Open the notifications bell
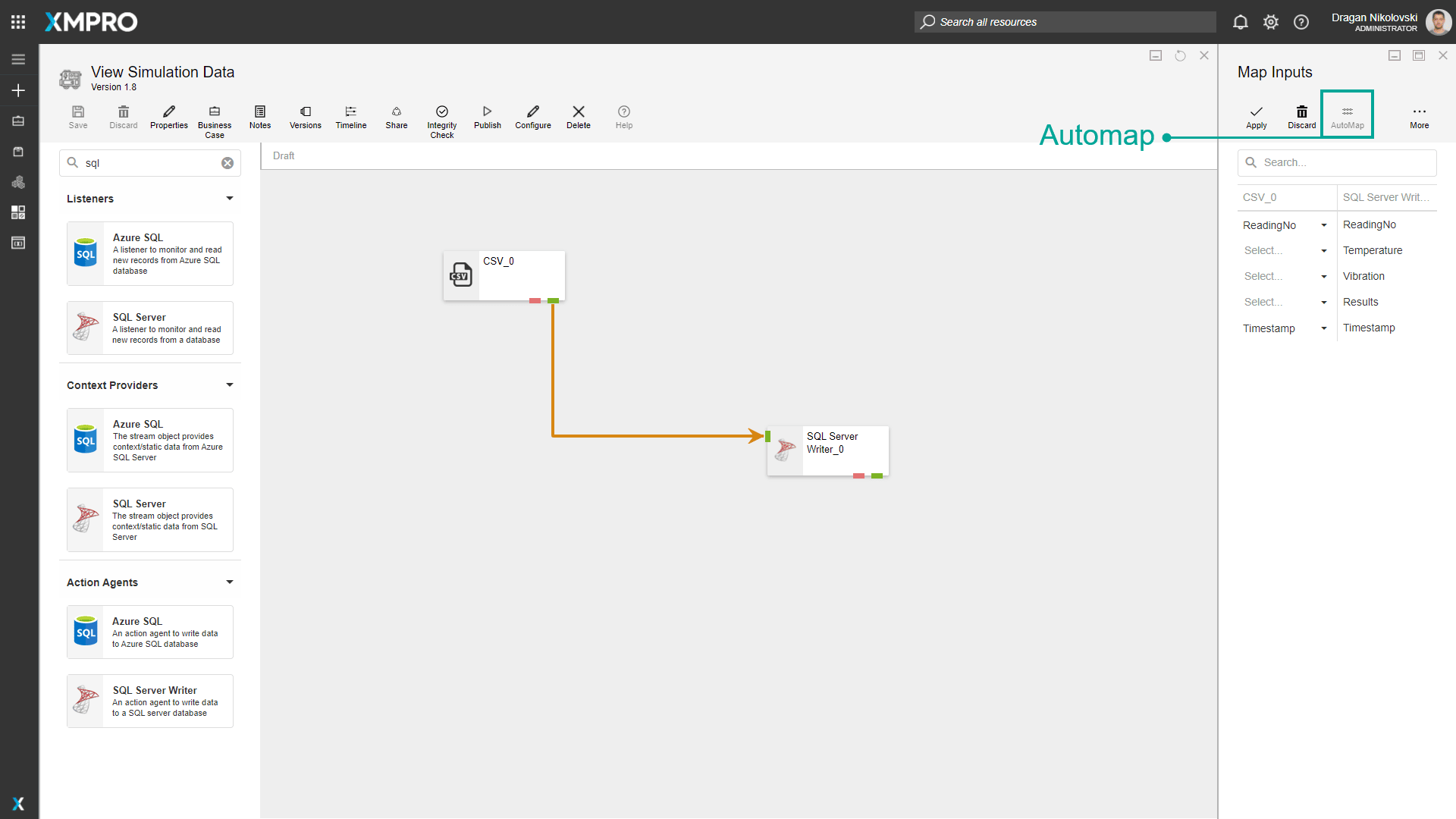 [1240, 22]
